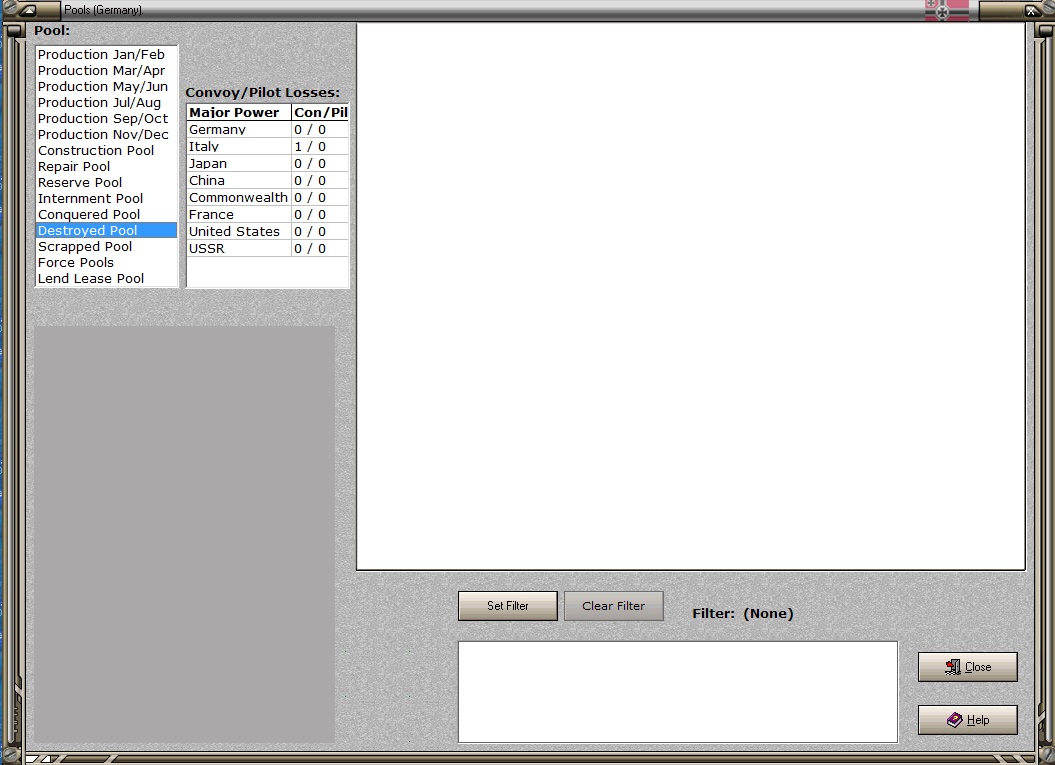
Task: Select the Lend Lease Pool entry
Action: point(106,279)
